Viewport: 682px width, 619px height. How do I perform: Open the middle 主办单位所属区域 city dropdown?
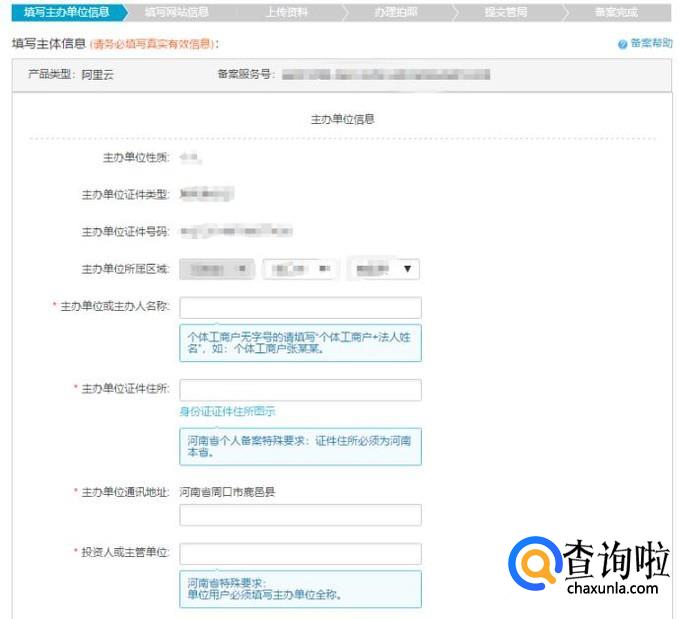(301, 269)
